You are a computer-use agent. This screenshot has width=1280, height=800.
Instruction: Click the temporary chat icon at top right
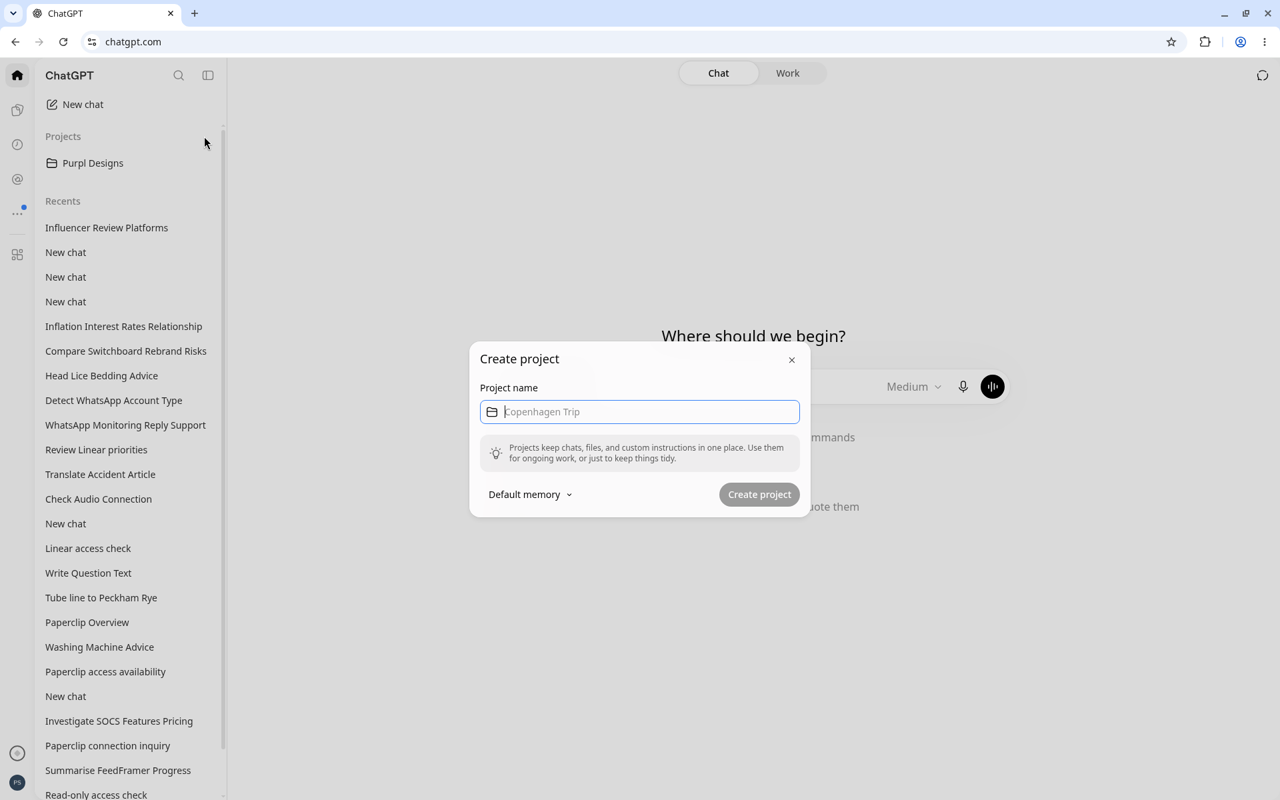coord(1262,75)
